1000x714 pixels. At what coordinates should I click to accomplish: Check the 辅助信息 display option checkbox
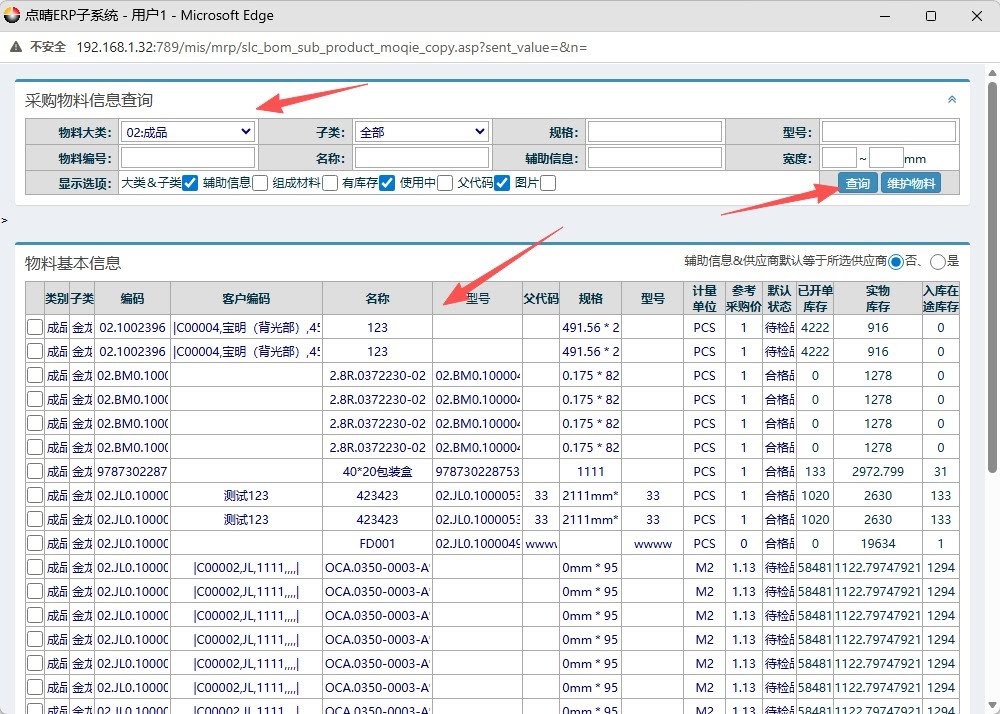(x=260, y=184)
